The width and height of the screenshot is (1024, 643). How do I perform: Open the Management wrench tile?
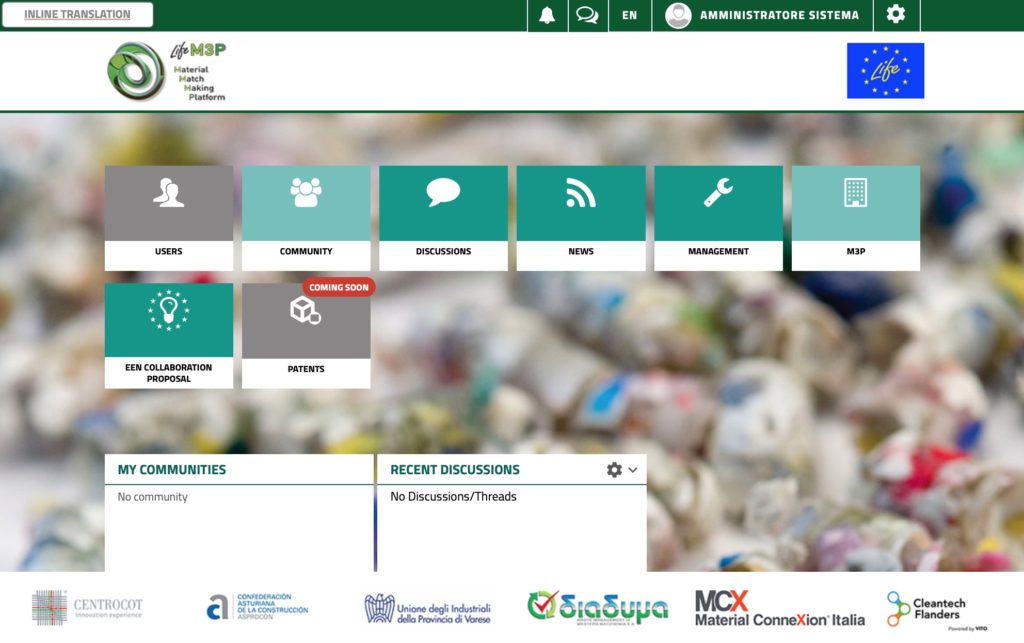[x=718, y=217]
